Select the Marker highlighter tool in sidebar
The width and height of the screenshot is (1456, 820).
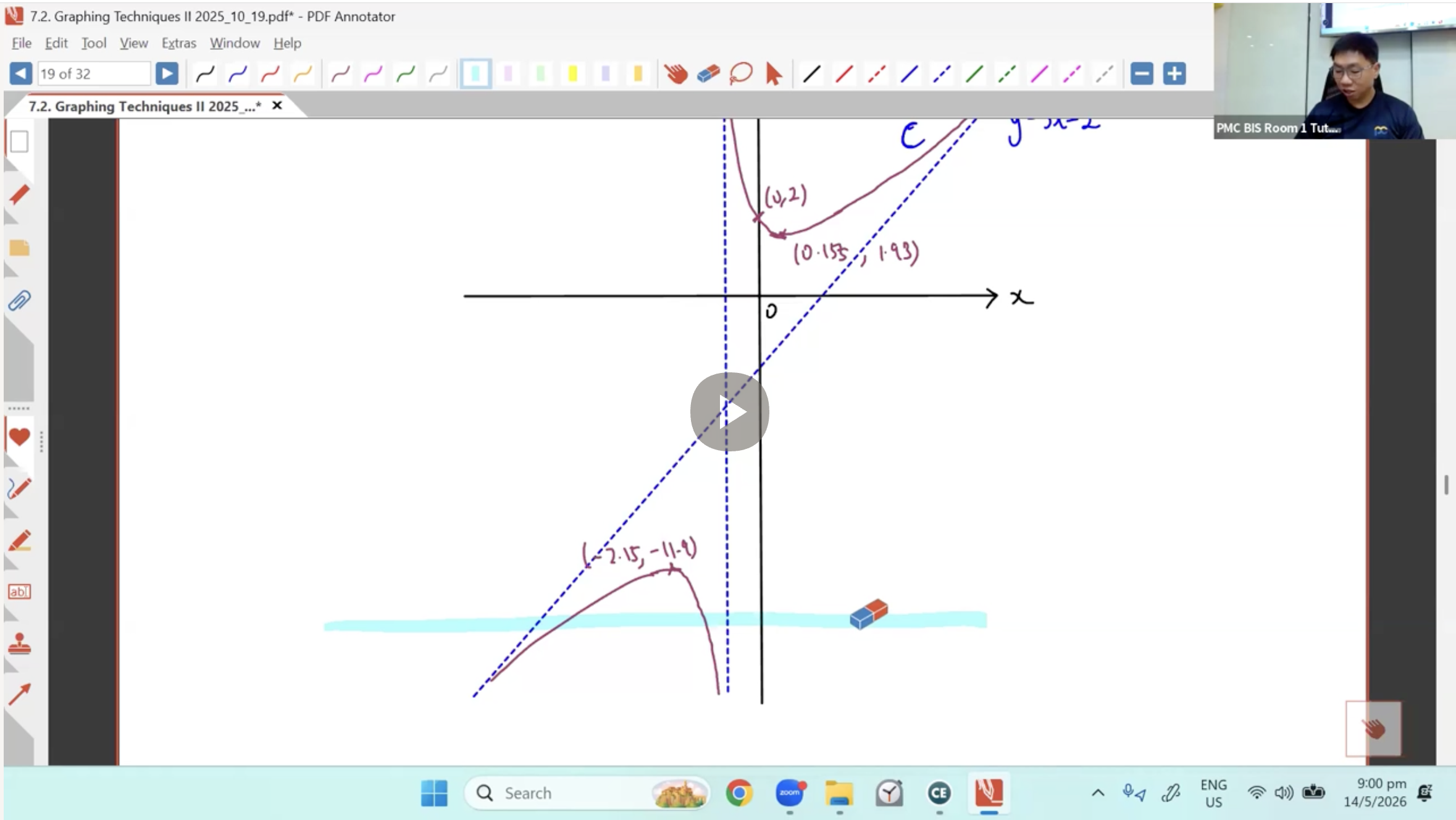[x=19, y=540]
